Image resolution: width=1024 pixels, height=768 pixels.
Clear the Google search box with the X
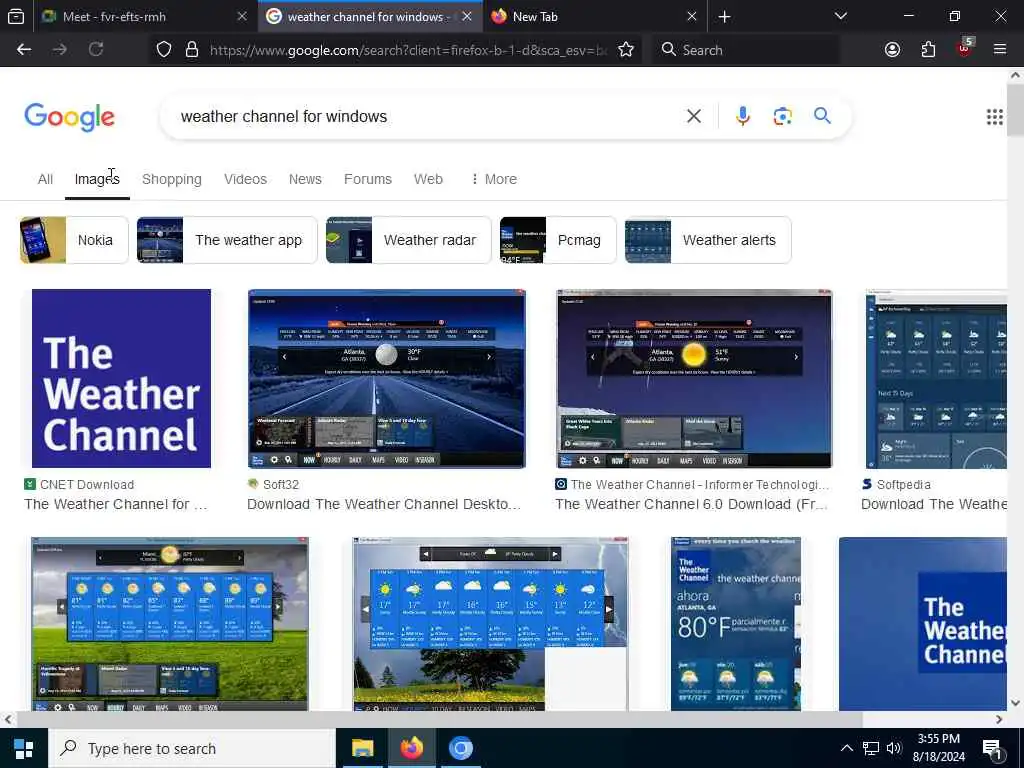pyautogui.click(x=694, y=116)
